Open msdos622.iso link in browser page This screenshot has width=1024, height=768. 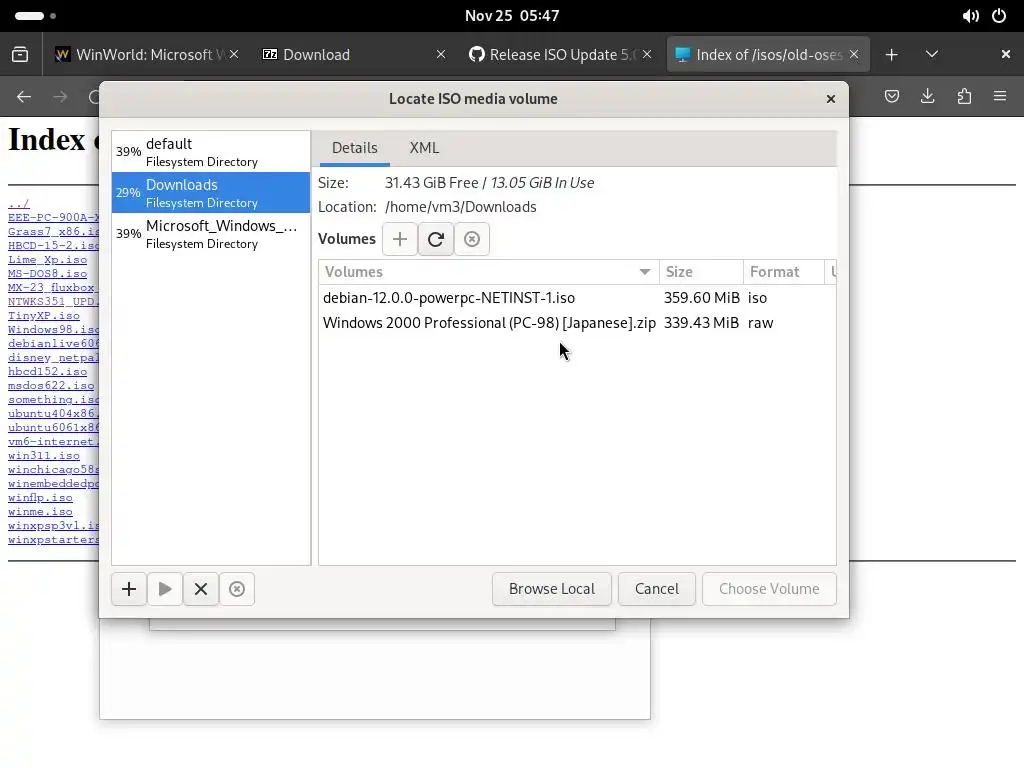pos(51,385)
